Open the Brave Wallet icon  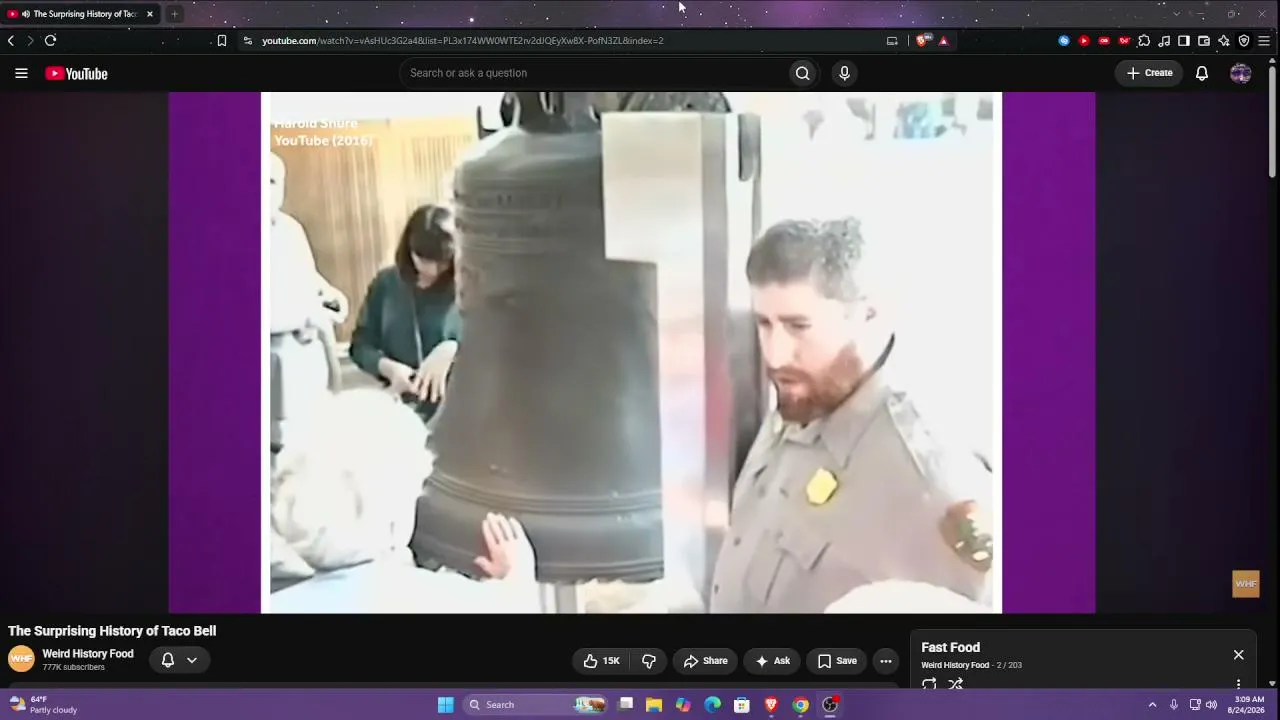(1204, 41)
